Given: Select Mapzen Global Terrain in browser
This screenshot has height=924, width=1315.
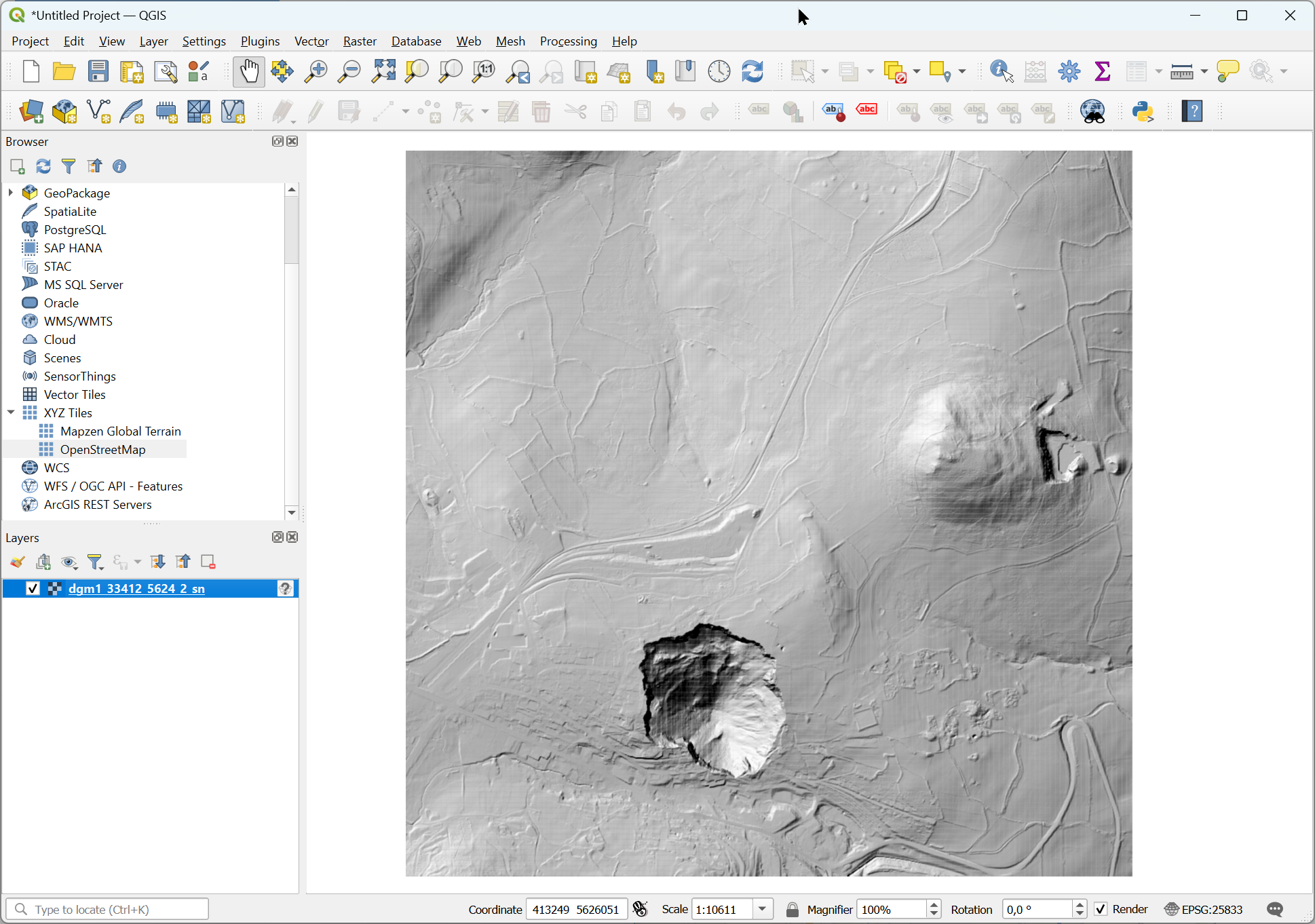Looking at the screenshot, I should click(120, 431).
